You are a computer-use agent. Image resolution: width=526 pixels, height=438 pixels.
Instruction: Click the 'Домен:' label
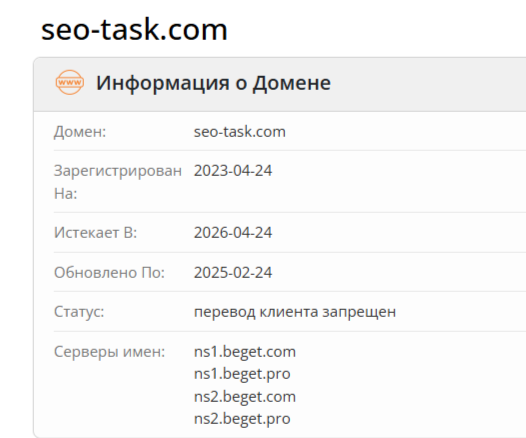(80, 131)
